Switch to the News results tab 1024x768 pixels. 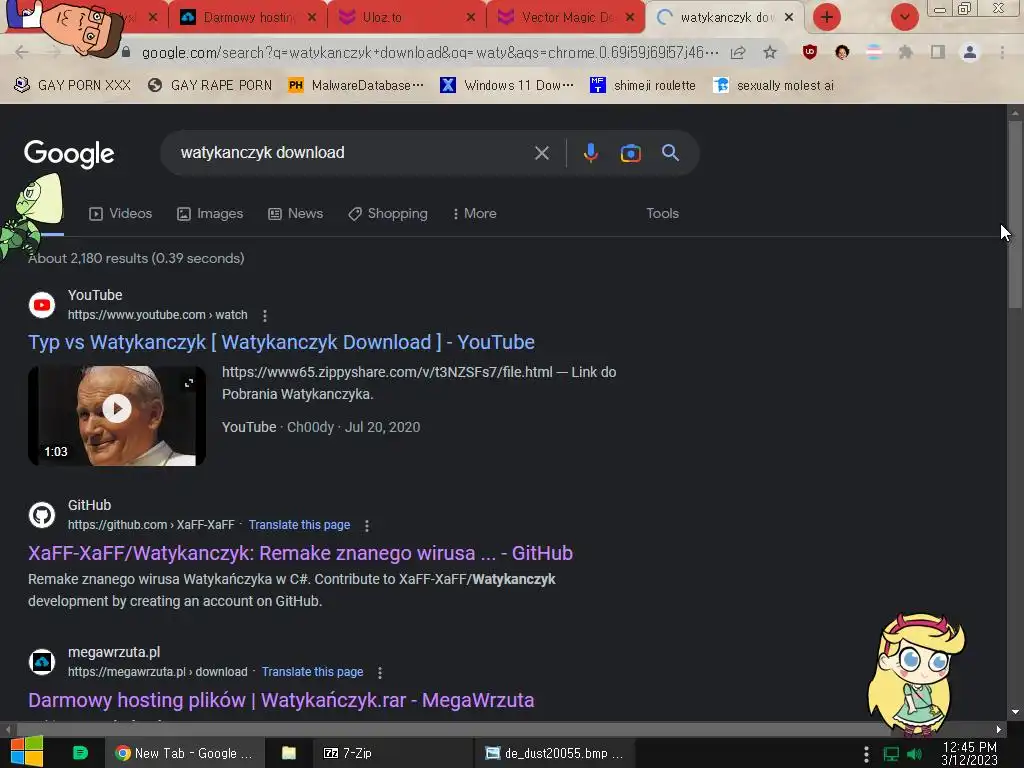[296, 214]
